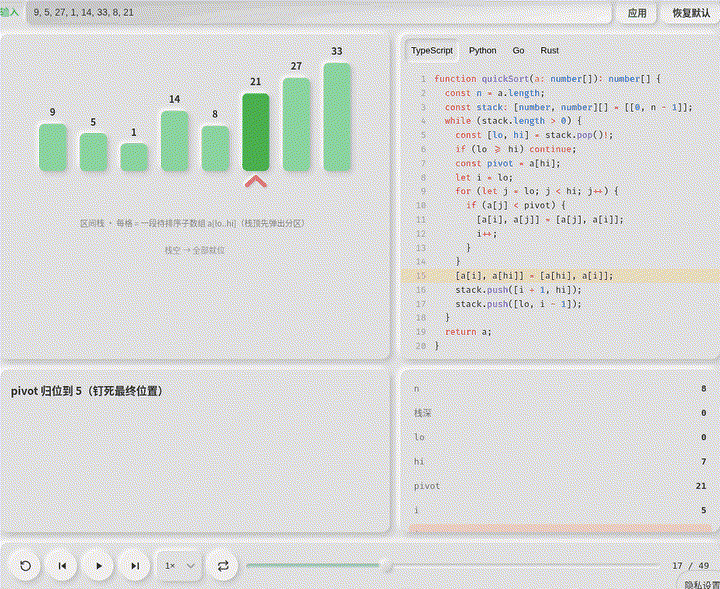Image resolution: width=720 pixels, height=589 pixels.
Task: Click the i variable row showing 5
Action: tap(560, 510)
